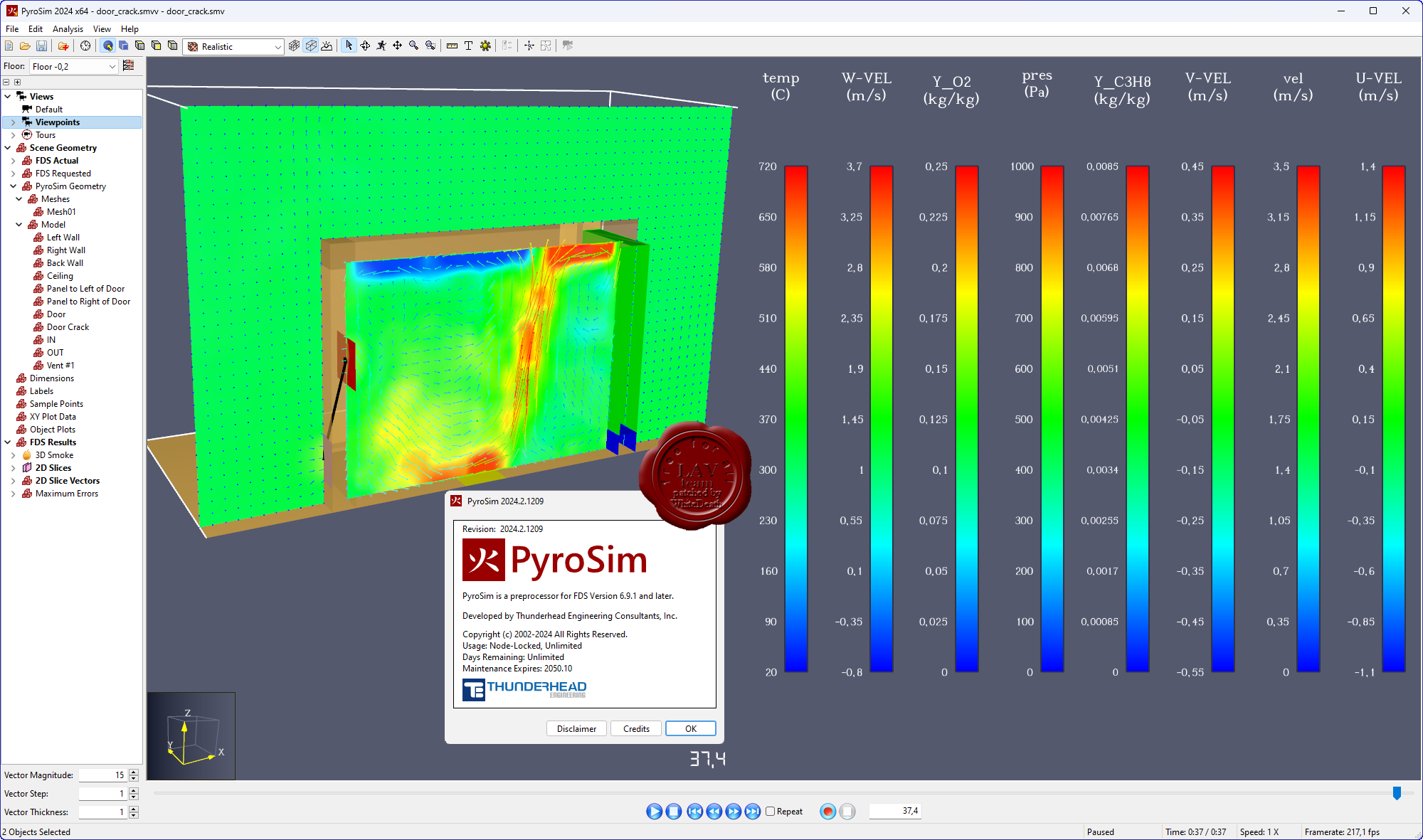Click the Save disk icon
Viewport: 1423px width, 840px height.
point(41,46)
